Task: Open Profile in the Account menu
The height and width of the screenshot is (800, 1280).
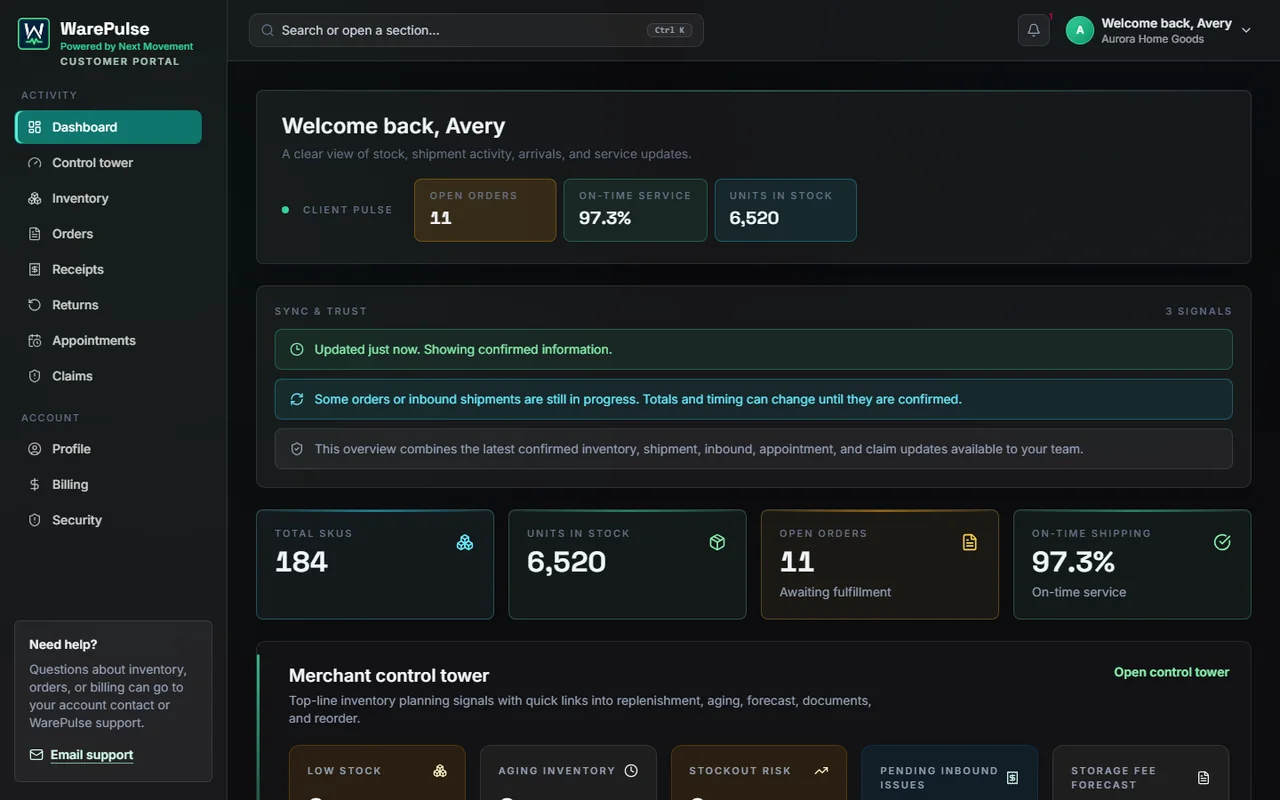Action: coord(109,449)
